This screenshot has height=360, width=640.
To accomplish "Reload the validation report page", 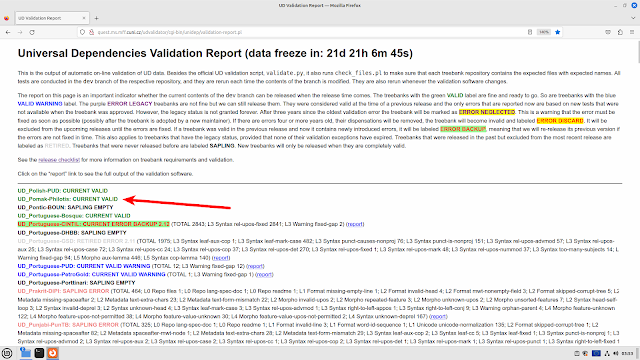I will [32, 32].
